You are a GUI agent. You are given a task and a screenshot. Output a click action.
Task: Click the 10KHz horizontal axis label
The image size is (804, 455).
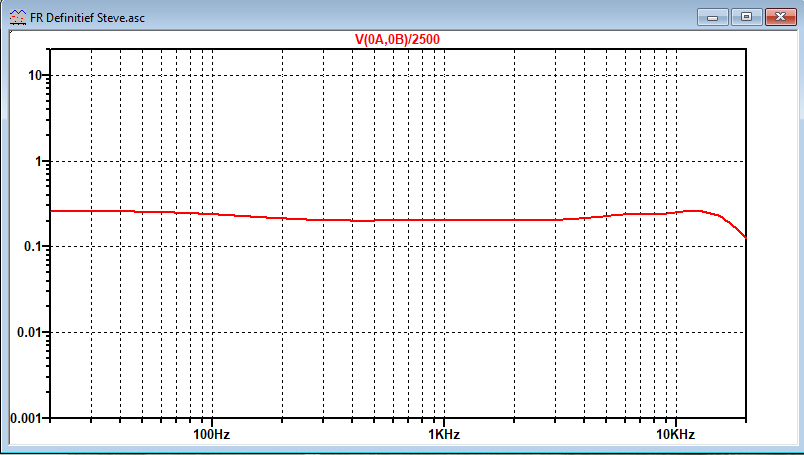[676, 434]
